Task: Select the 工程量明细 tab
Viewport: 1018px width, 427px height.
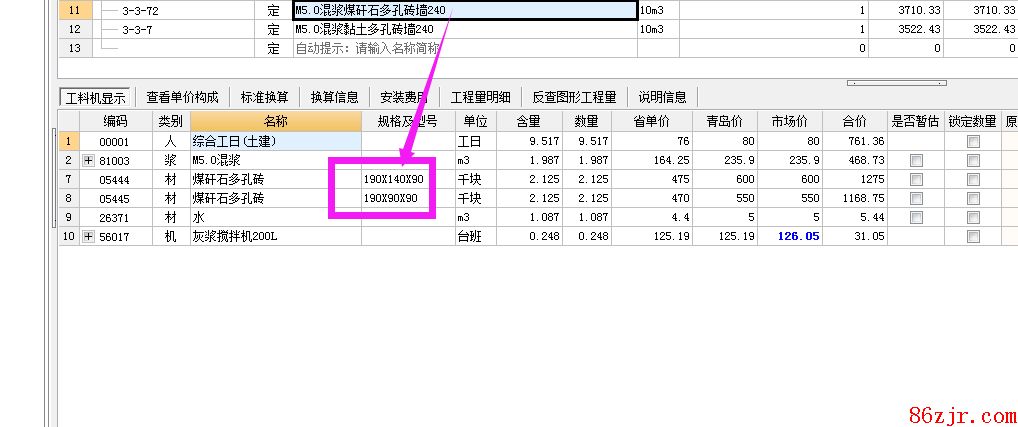Action: (x=480, y=97)
